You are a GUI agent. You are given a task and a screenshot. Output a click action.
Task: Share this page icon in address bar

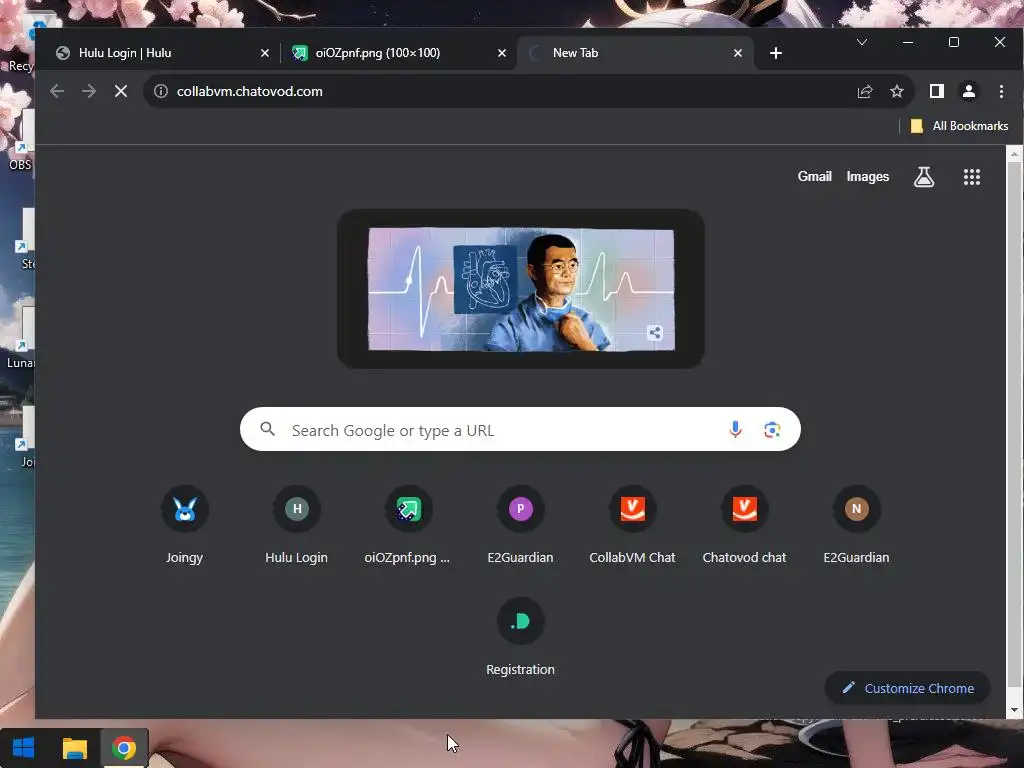(x=865, y=91)
